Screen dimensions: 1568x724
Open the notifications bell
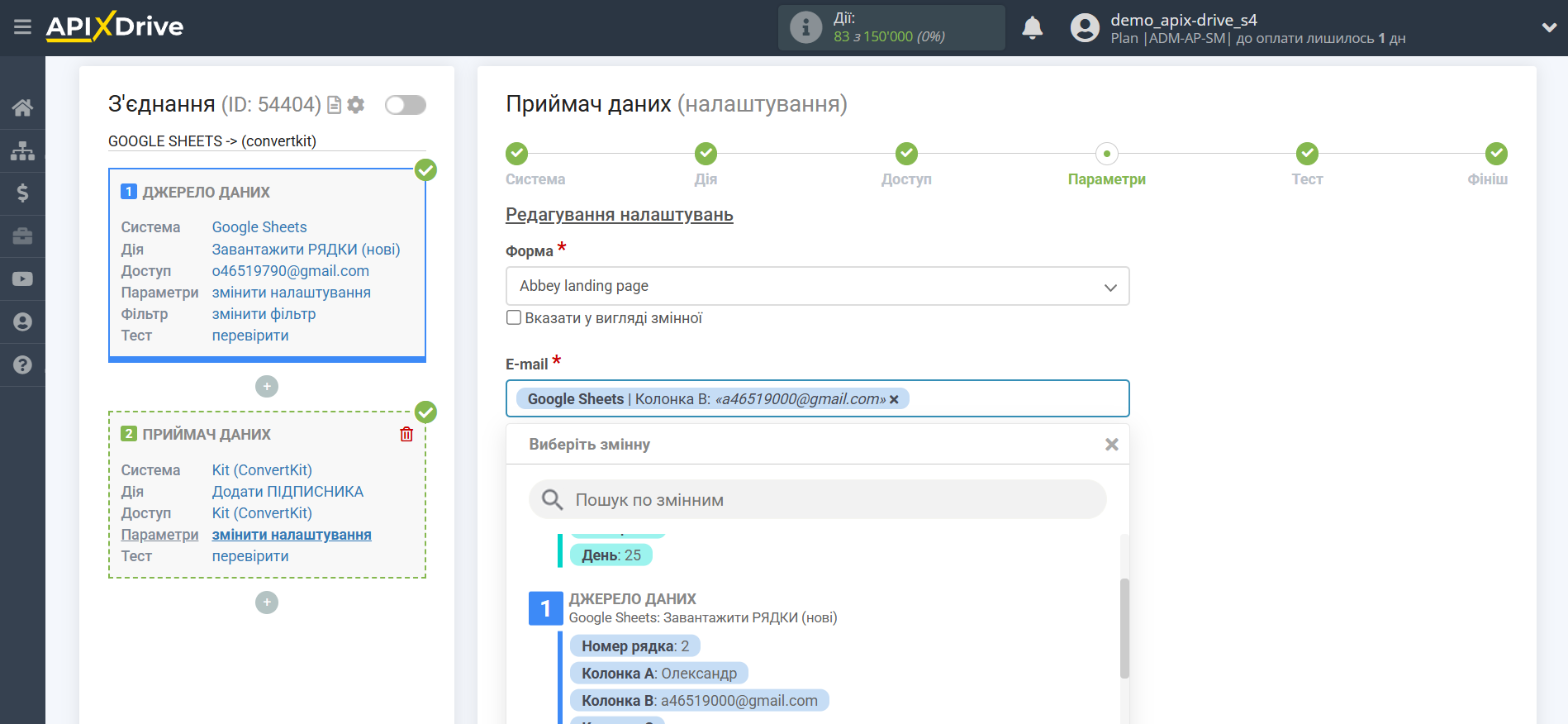point(1032,28)
